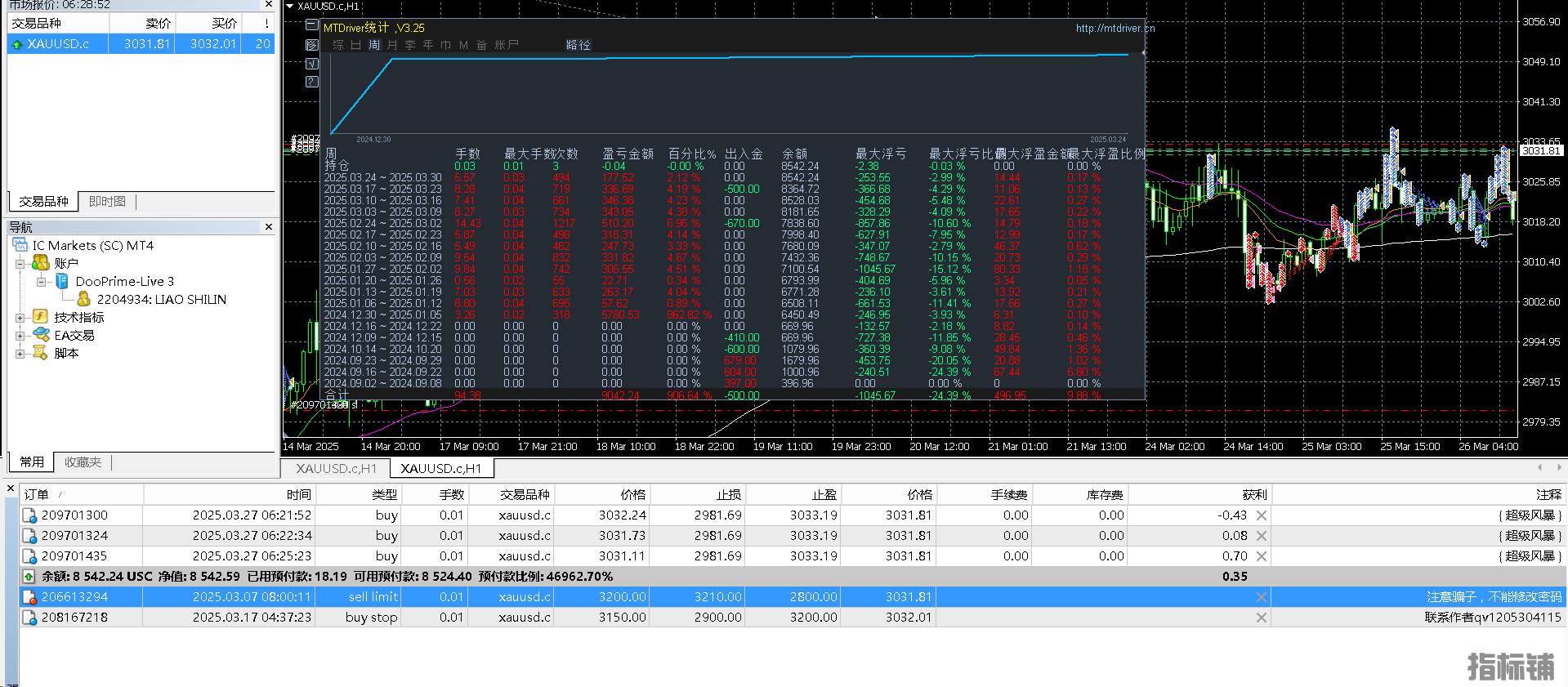The height and width of the screenshot is (687, 1568).
Task: Select the M magic tab in MTDriver
Action: (464, 45)
